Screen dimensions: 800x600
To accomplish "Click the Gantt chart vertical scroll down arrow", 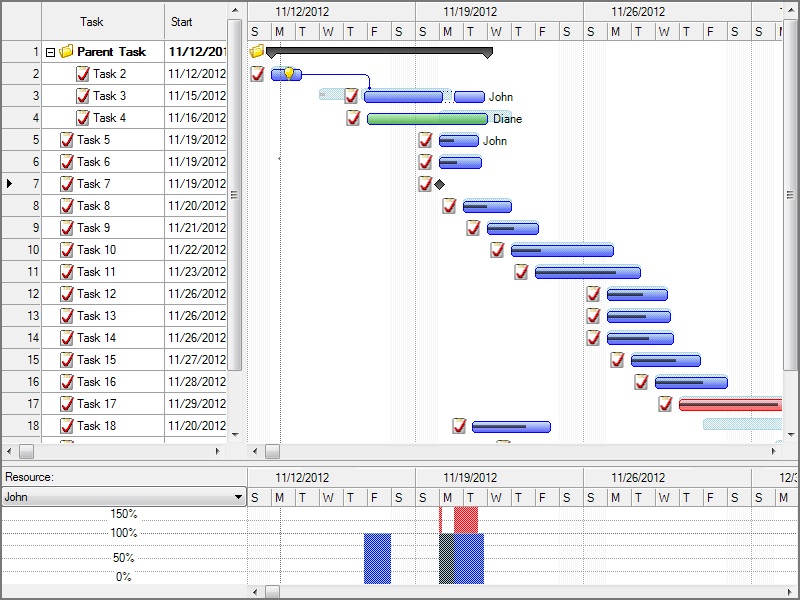I will coord(790,435).
